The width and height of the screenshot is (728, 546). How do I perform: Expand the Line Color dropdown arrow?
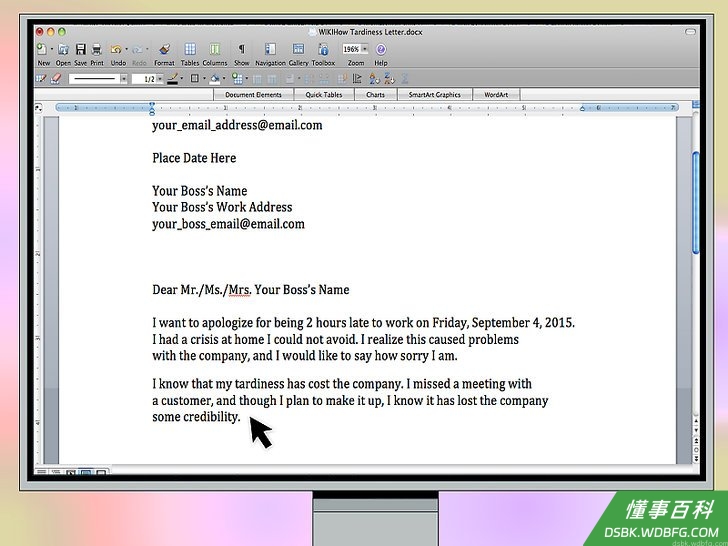(x=182, y=78)
